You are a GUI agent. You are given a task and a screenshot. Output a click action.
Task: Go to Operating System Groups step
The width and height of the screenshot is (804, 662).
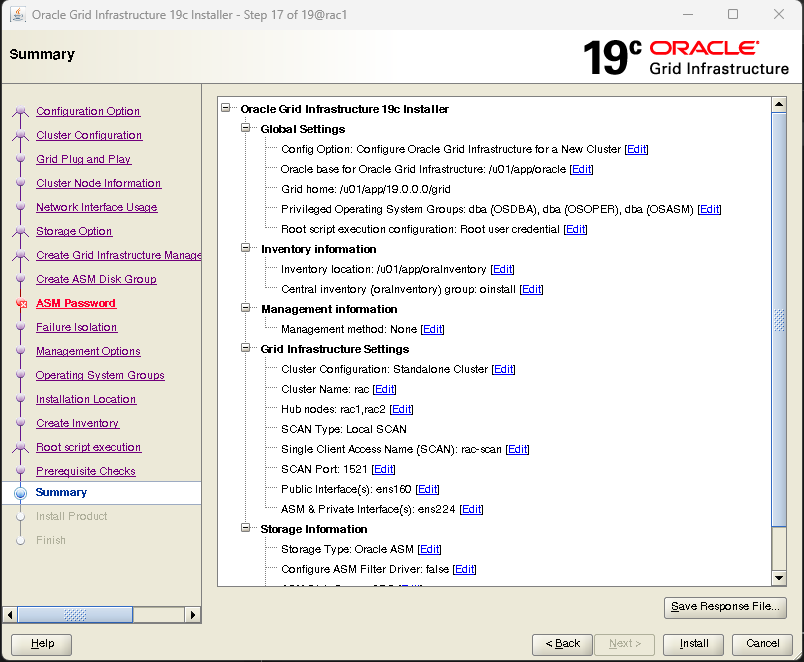tap(100, 375)
